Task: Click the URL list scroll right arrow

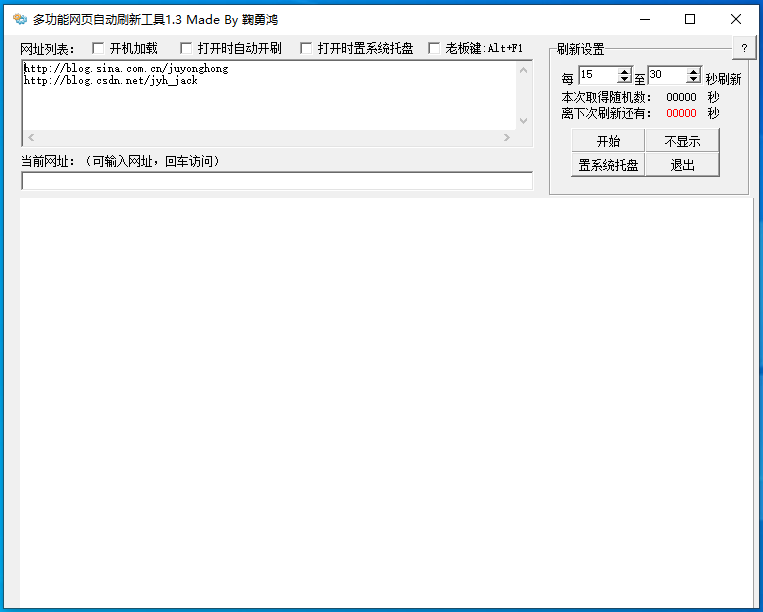Action: click(507, 137)
